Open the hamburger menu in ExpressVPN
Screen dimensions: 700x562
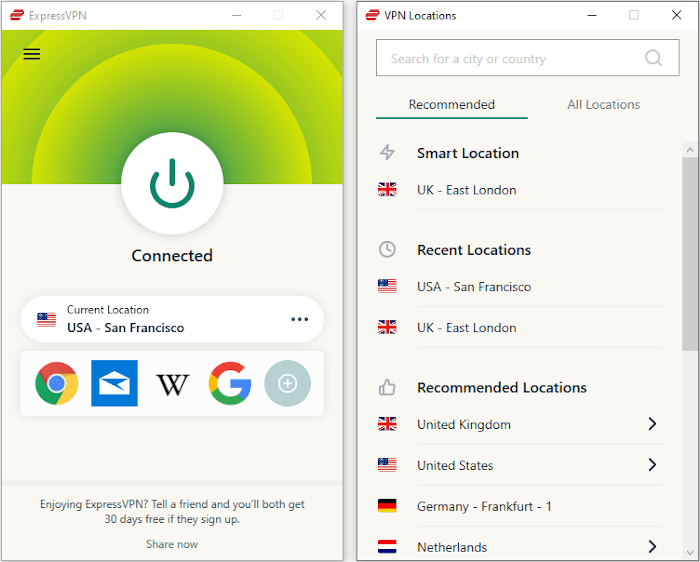[32, 54]
